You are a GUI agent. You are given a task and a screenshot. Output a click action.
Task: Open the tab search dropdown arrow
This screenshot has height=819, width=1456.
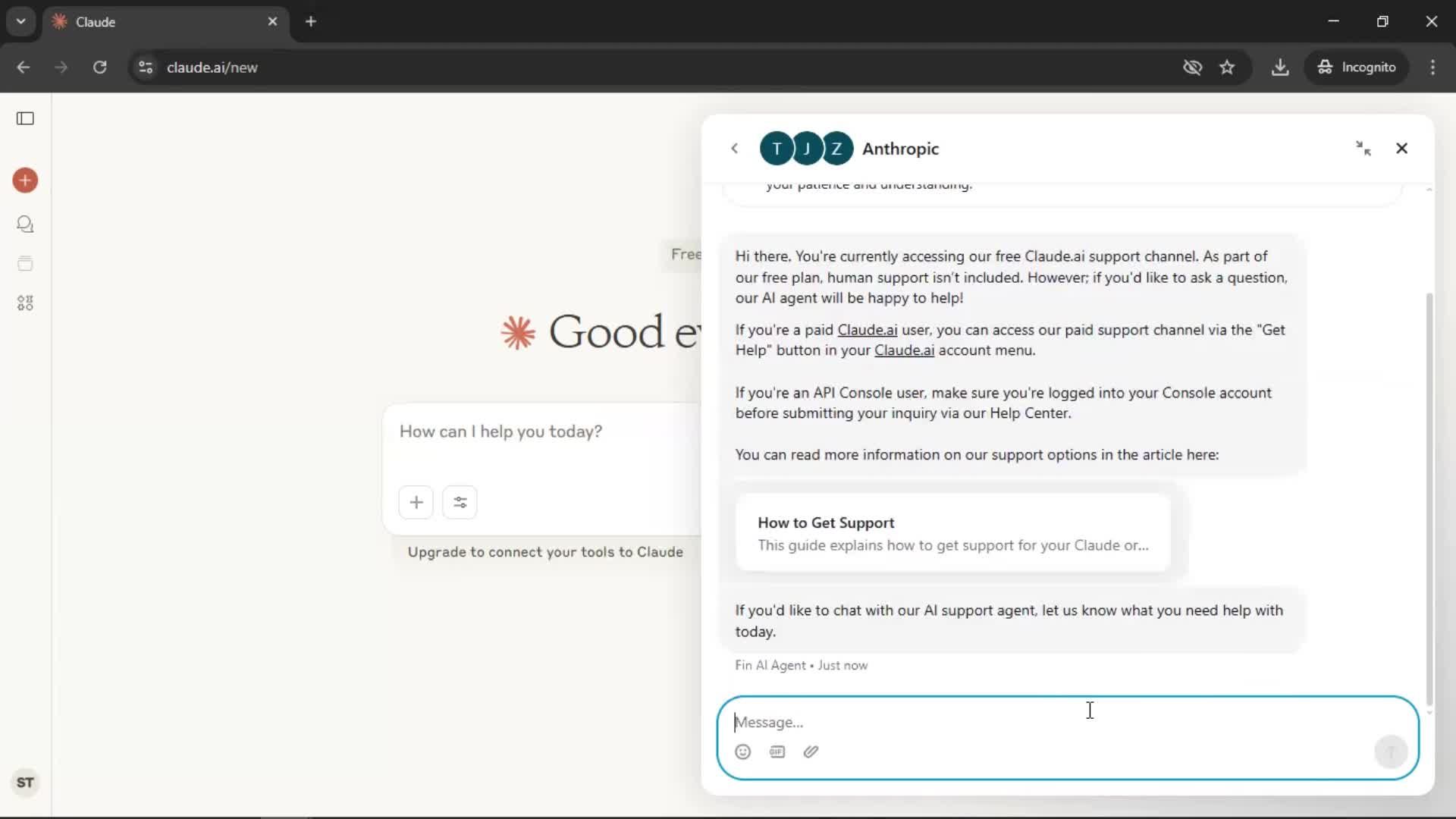click(x=21, y=21)
